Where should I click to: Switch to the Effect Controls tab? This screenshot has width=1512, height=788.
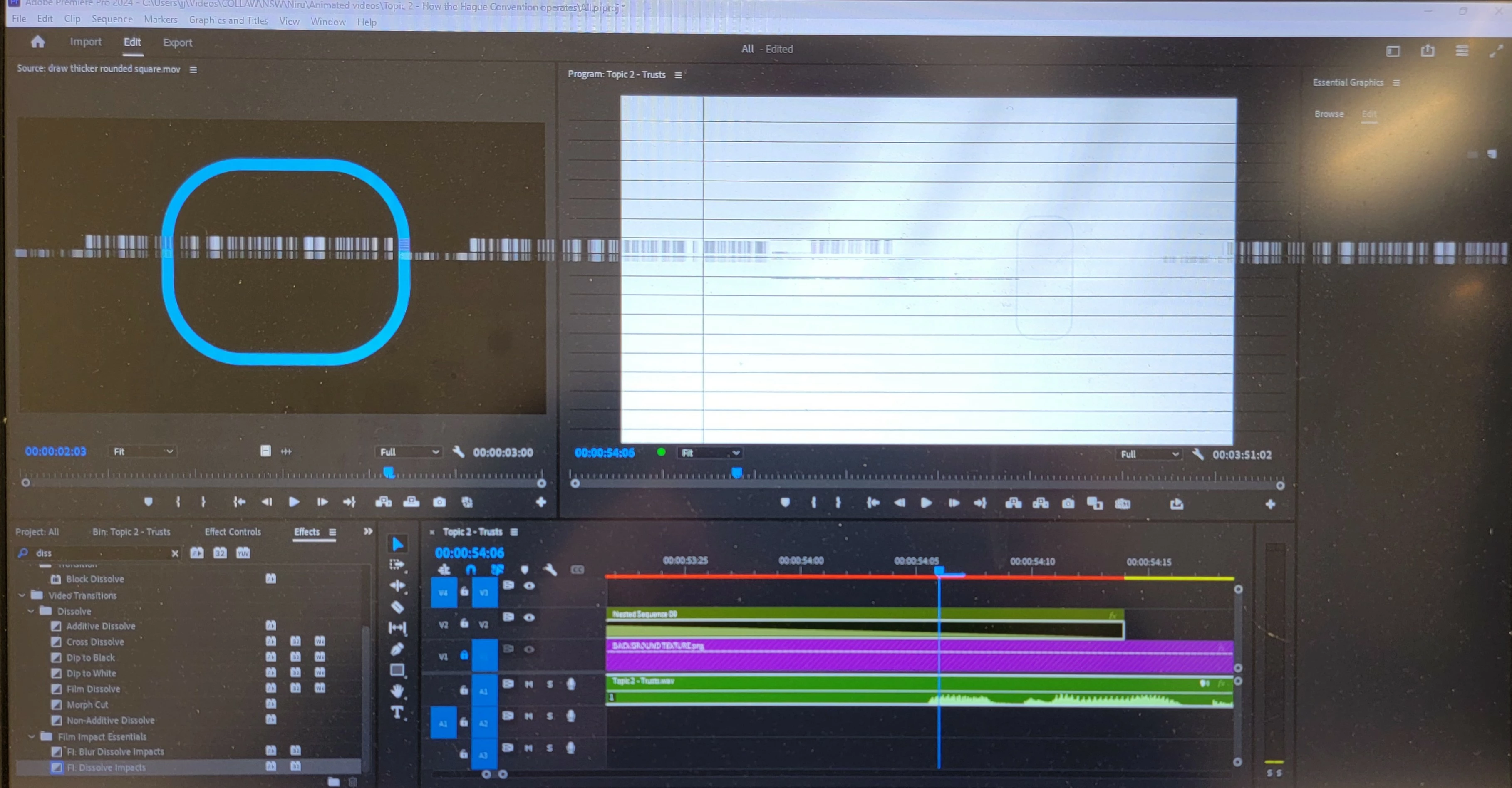[233, 532]
